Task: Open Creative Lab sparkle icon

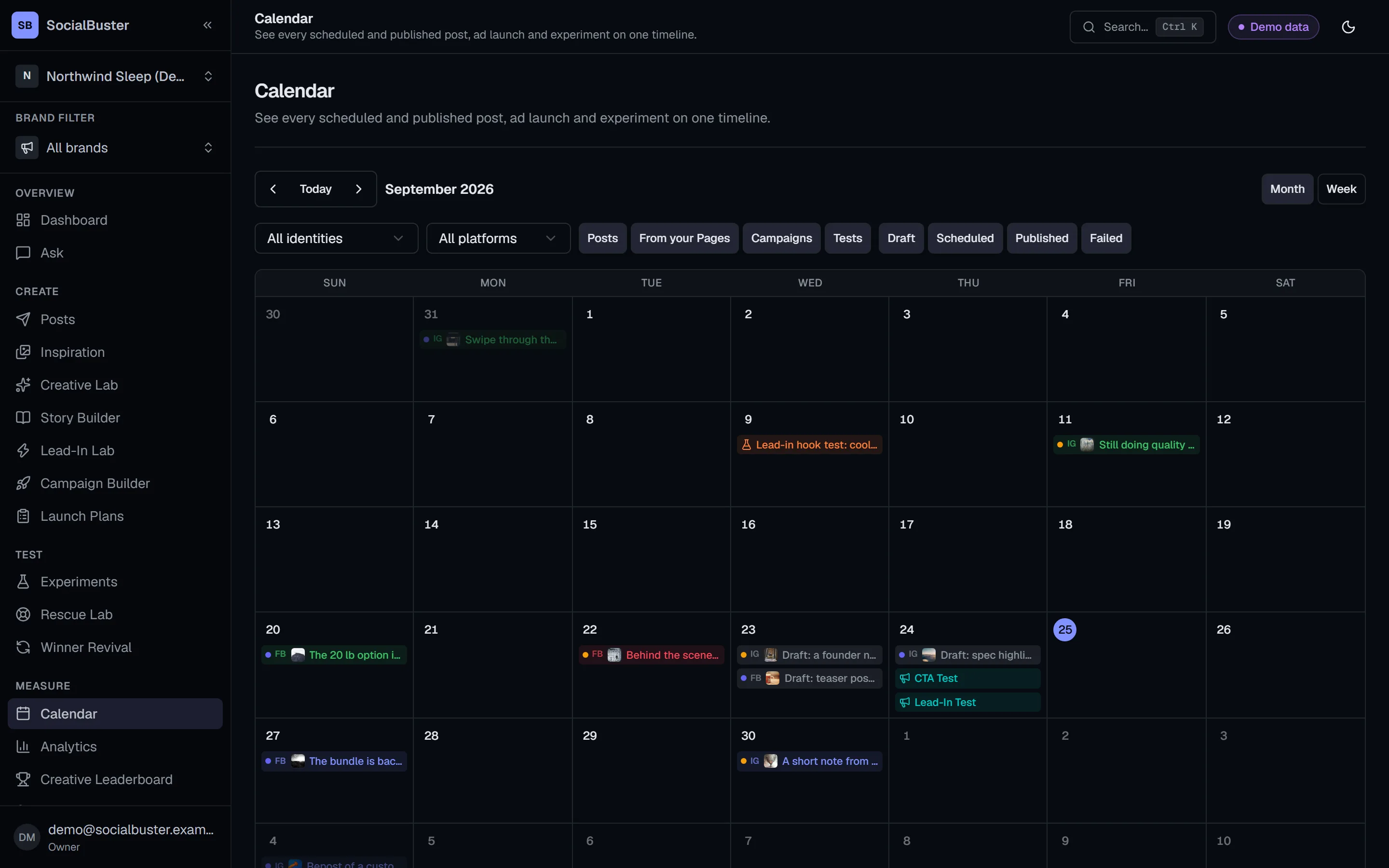Action: tap(23, 385)
